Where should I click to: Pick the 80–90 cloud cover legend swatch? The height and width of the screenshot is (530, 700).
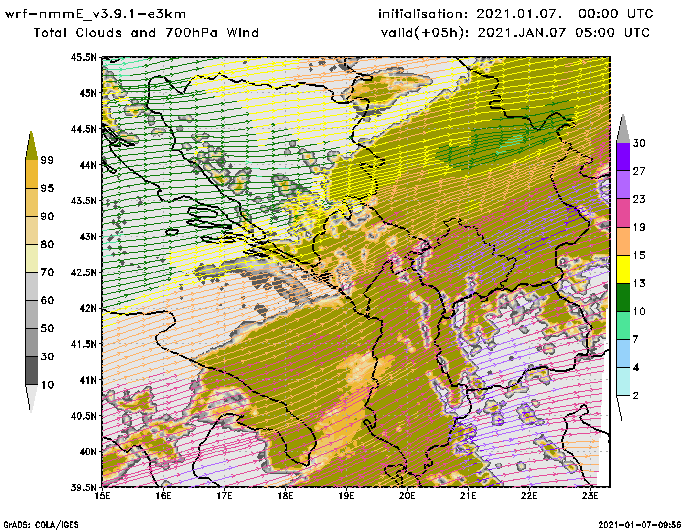tap(31, 230)
